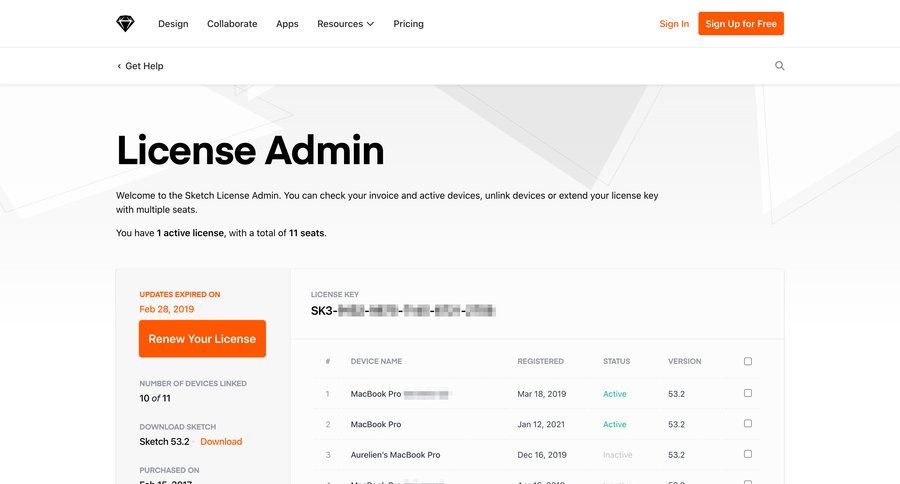The height and width of the screenshot is (484, 900).
Task: Click the Inactive status of row 3
Action: point(618,455)
